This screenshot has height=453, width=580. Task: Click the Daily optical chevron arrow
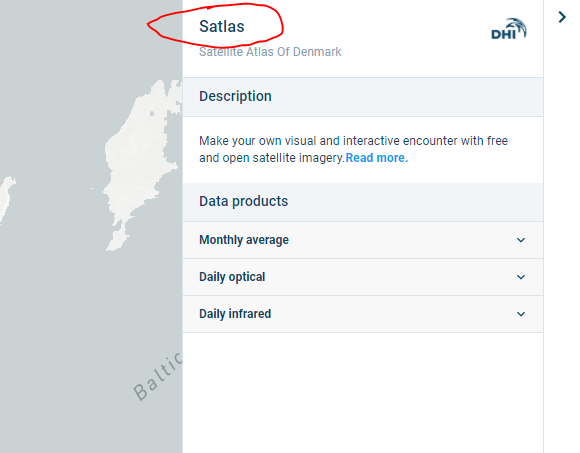click(521, 277)
